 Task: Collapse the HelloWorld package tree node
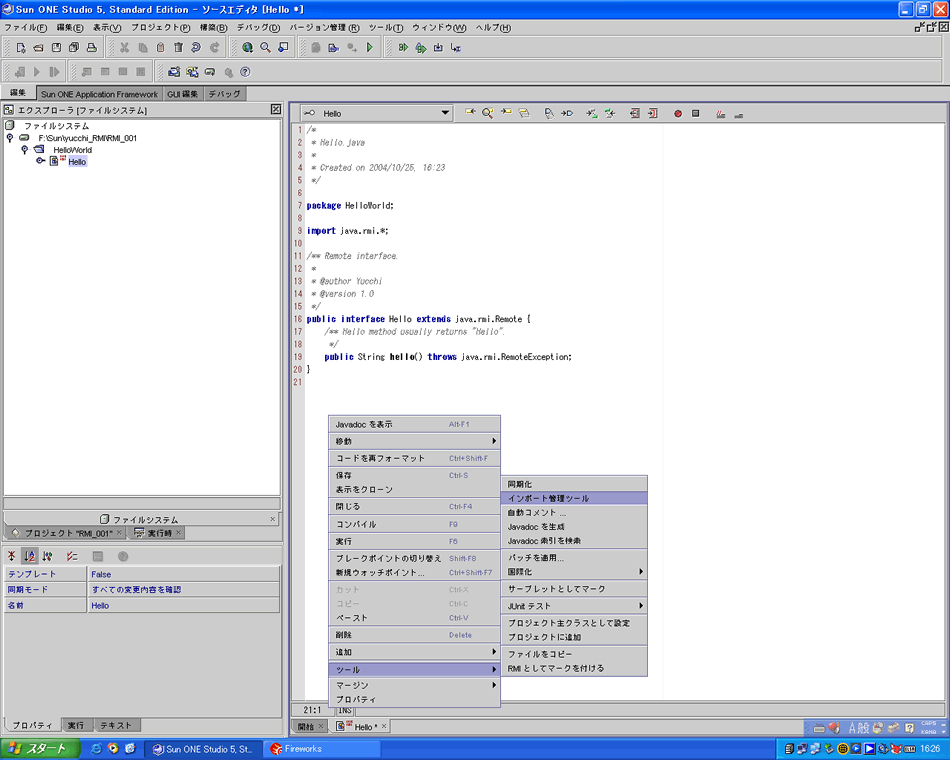point(25,149)
